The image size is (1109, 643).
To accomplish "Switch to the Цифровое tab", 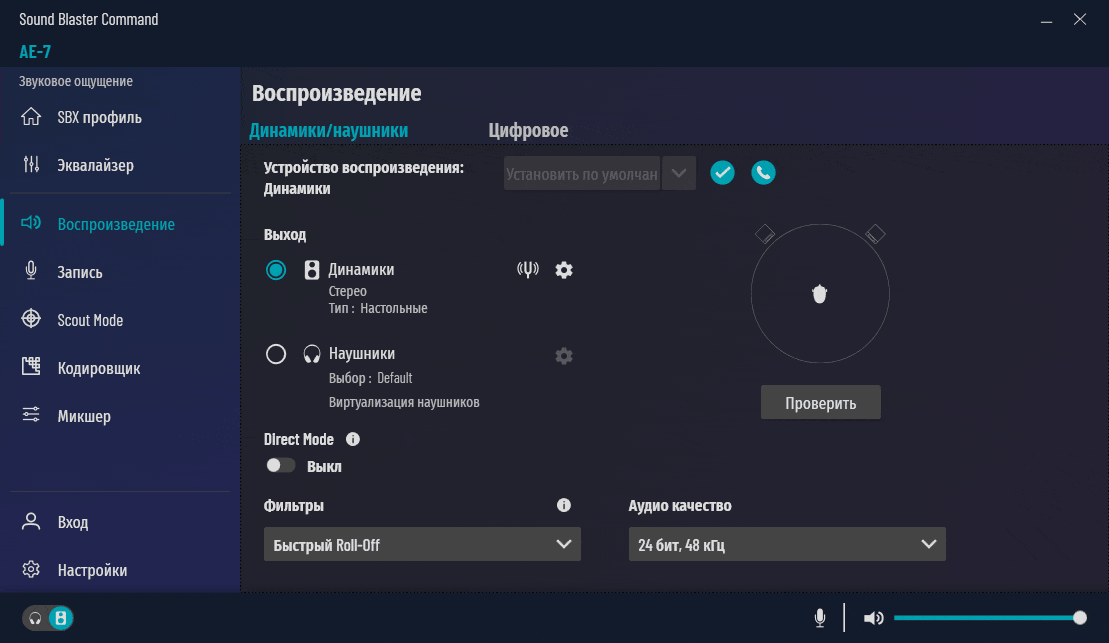I will pyautogui.click(x=528, y=131).
